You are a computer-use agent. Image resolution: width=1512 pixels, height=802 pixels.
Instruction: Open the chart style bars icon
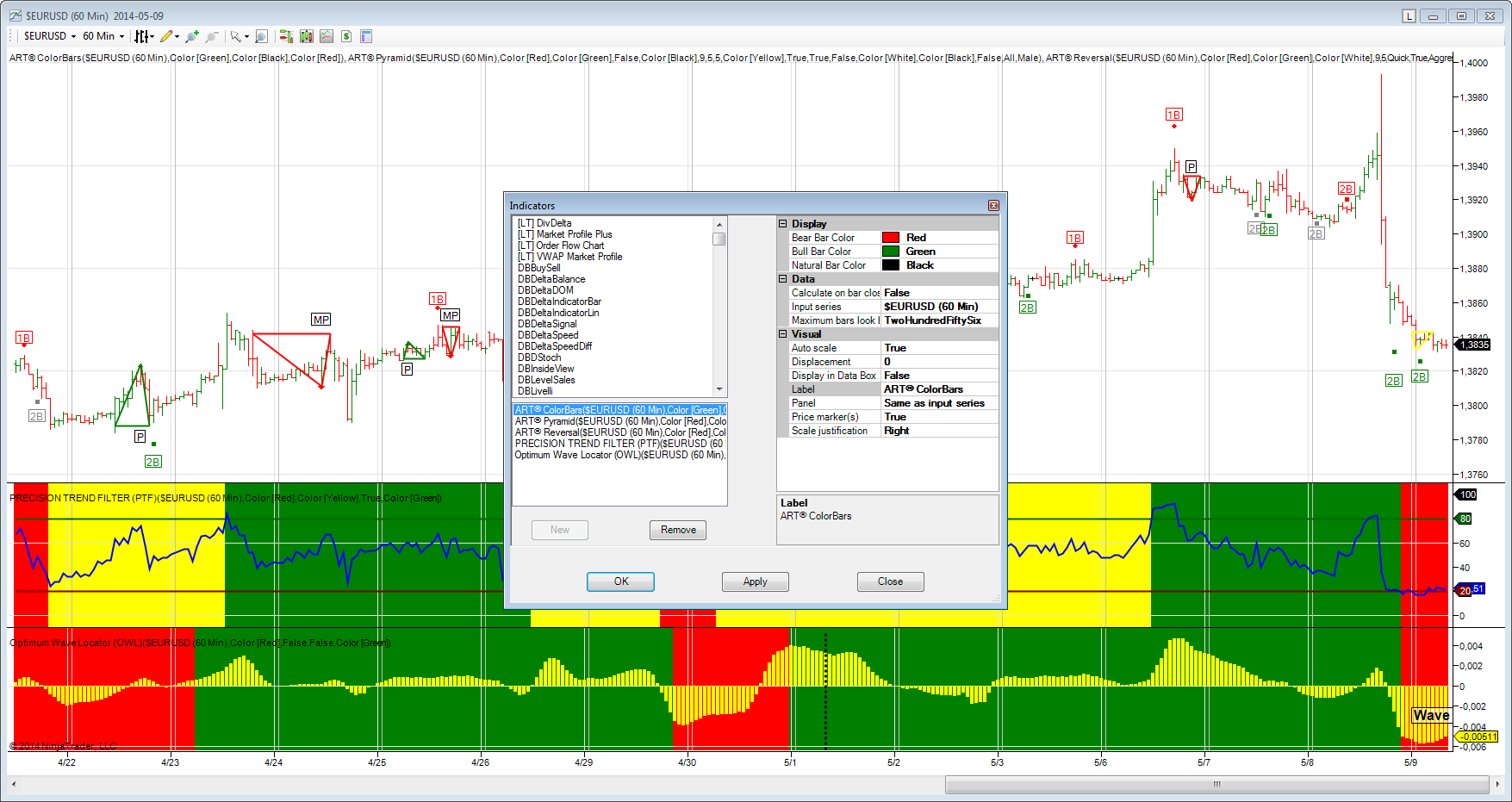click(x=141, y=36)
